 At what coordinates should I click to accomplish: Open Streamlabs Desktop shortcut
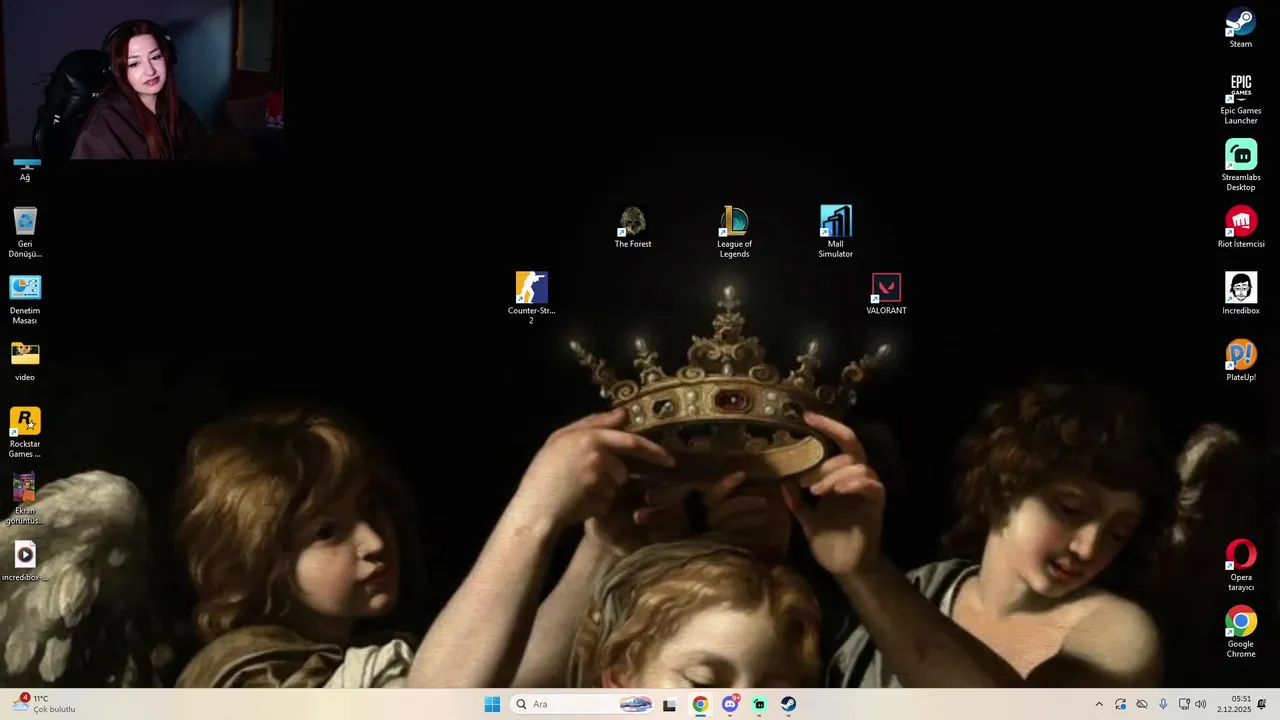click(1241, 165)
